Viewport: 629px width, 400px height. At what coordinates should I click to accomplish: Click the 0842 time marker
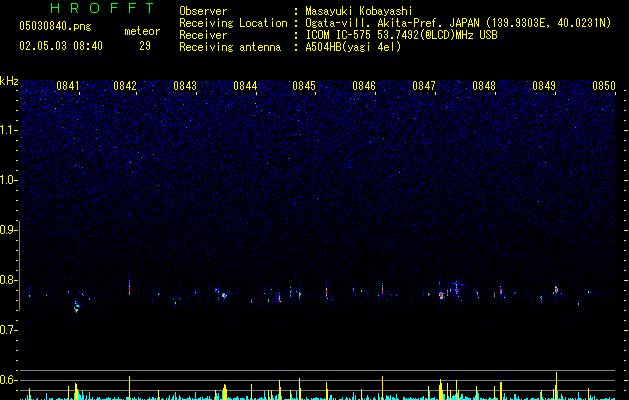pos(125,86)
